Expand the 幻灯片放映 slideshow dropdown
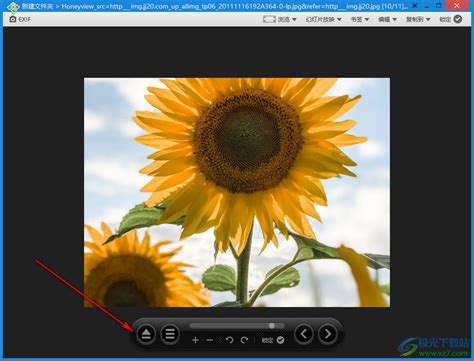Image resolution: width=474 pixels, height=361 pixels. [323, 19]
